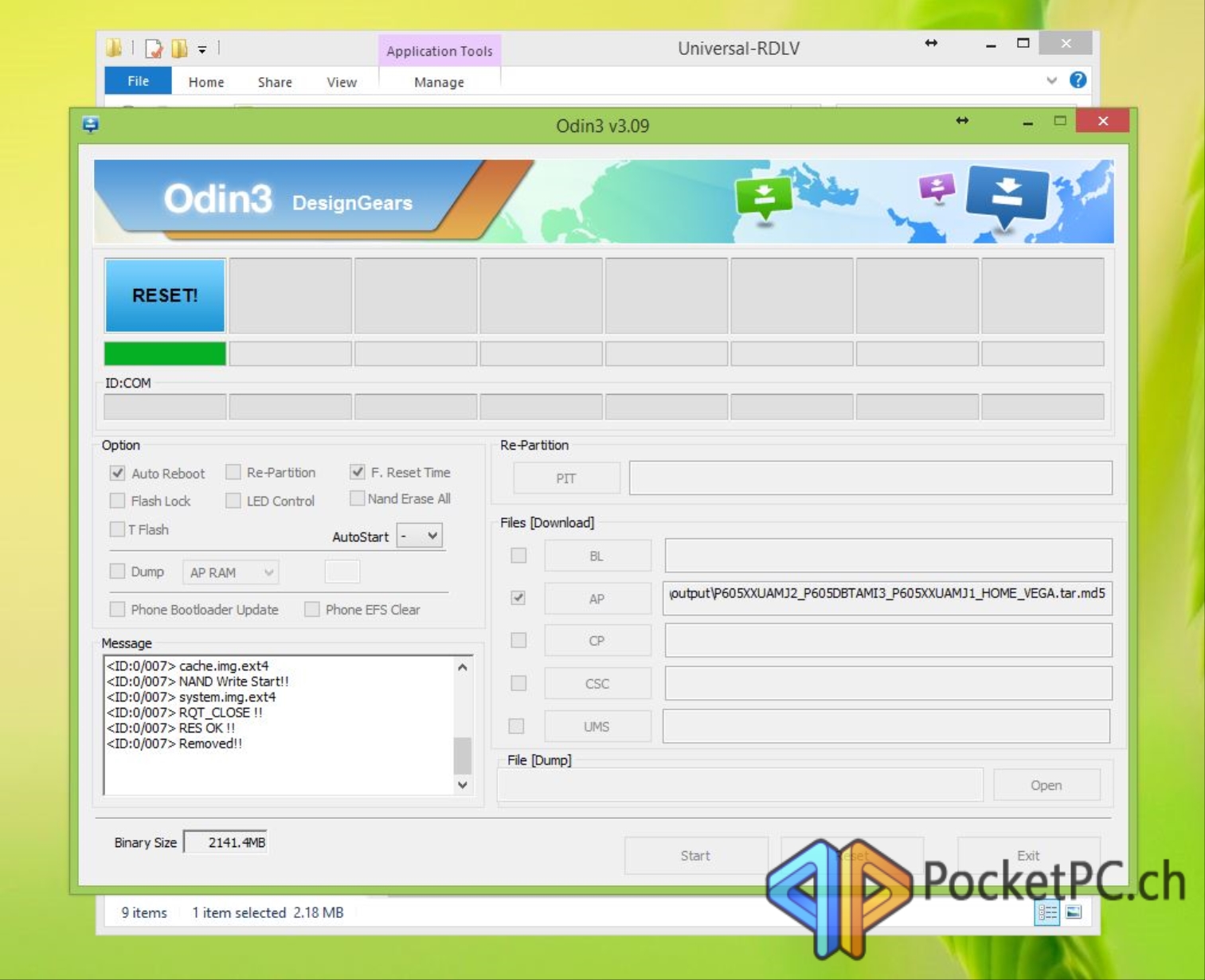Screen dimensions: 1205x980
Task: Collapse the Explorer ribbon chevron
Action: (1051, 80)
